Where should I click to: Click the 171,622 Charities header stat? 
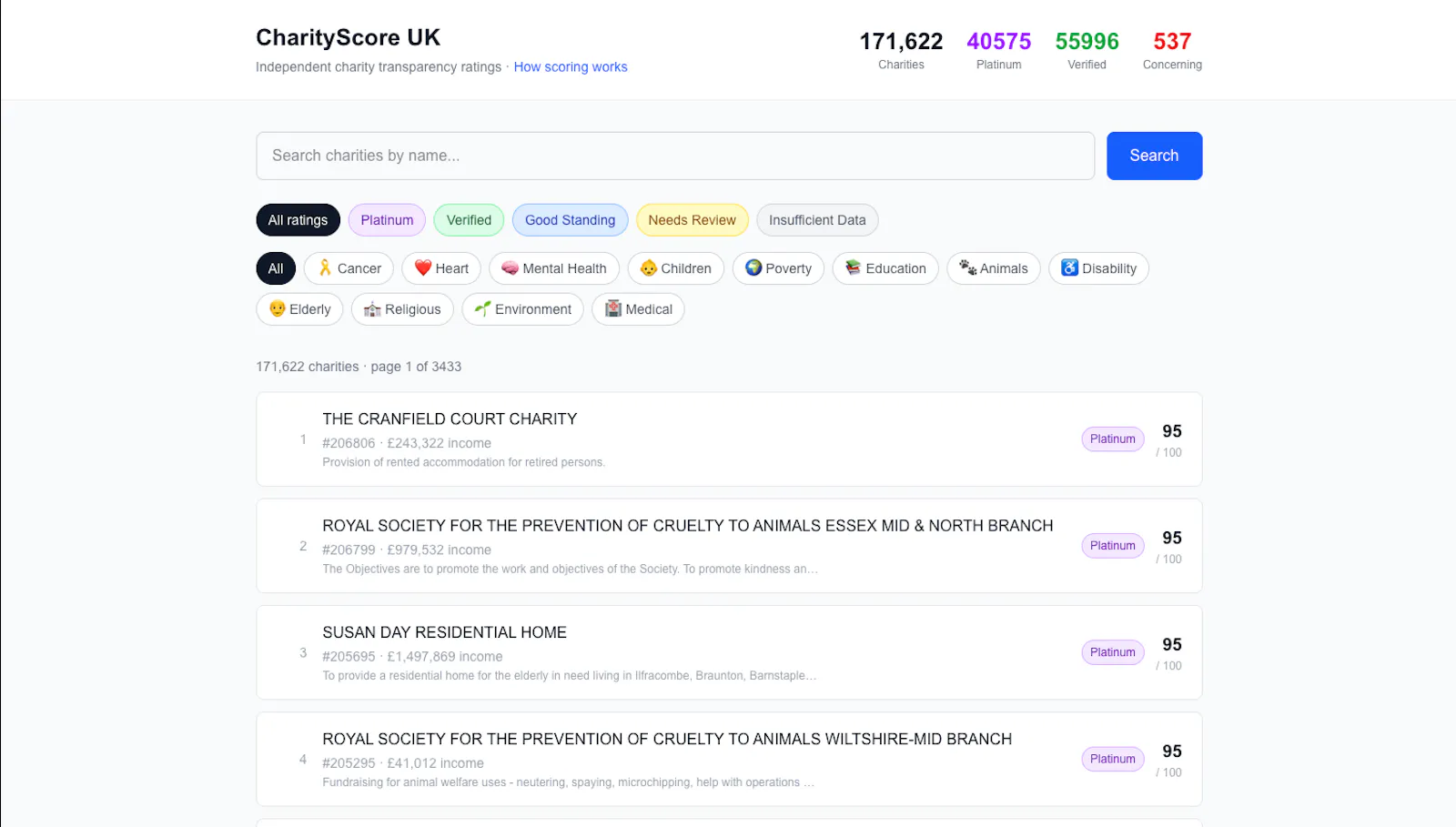[901, 50]
